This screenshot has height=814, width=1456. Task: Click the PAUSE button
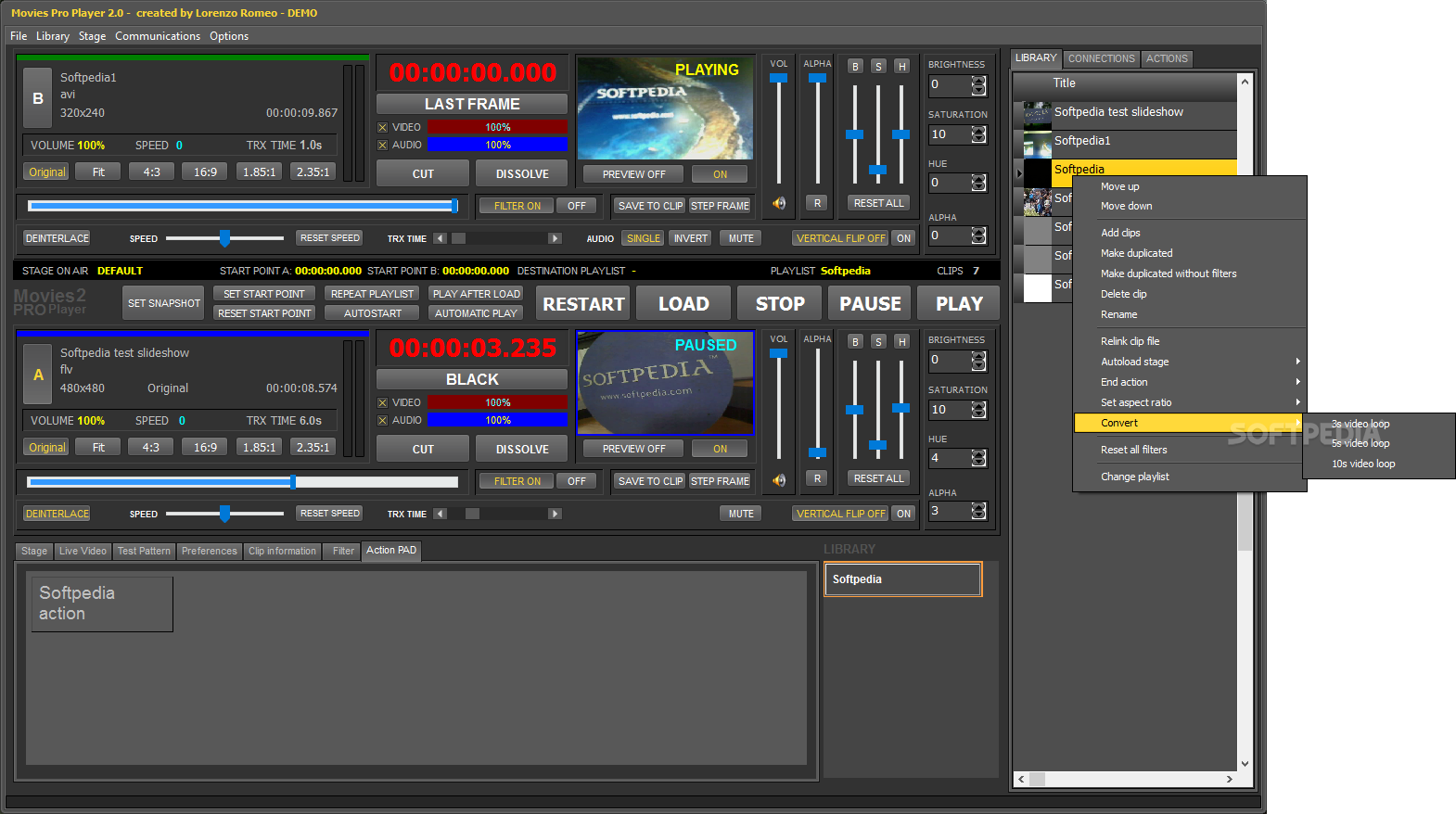pyautogui.click(x=870, y=304)
